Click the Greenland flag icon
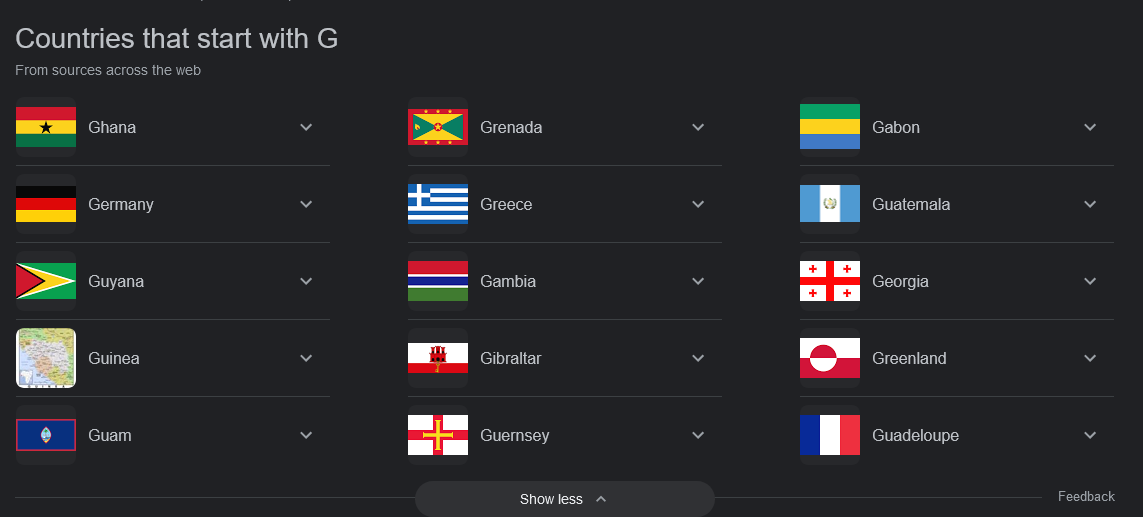Viewport: 1143px width, 517px height. (x=830, y=358)
